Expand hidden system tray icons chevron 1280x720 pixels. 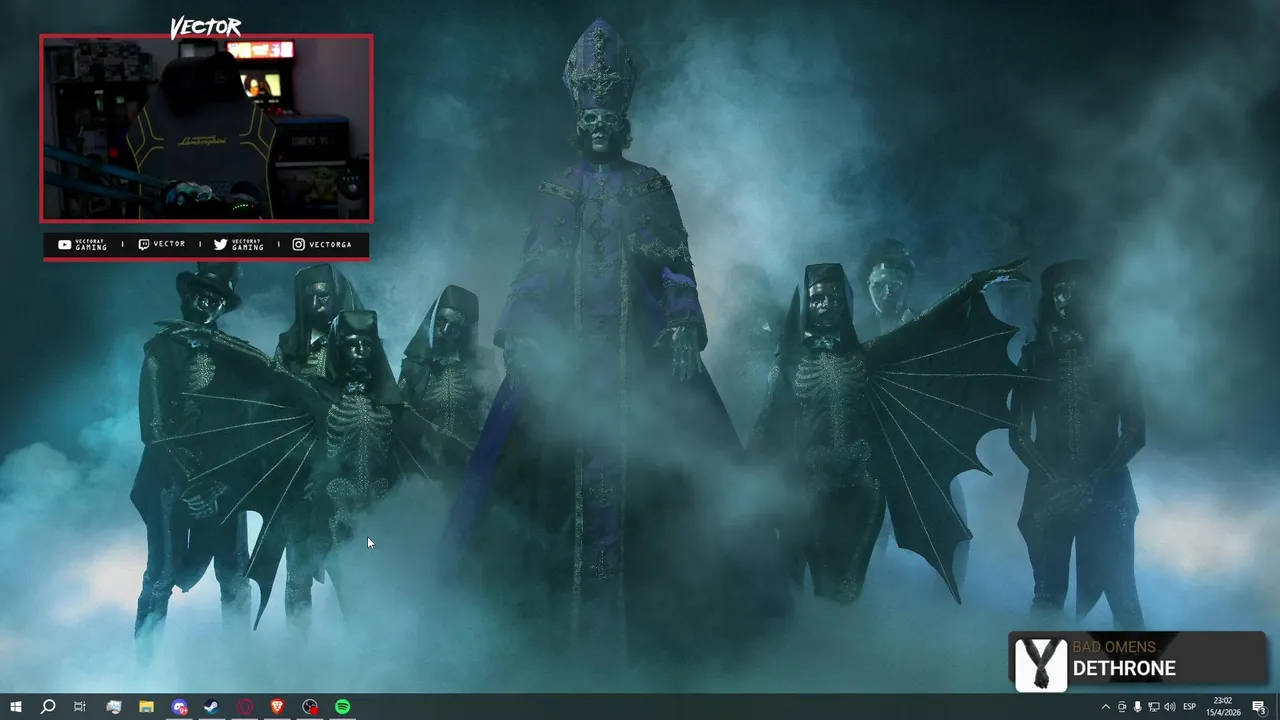coord(1106,707)
